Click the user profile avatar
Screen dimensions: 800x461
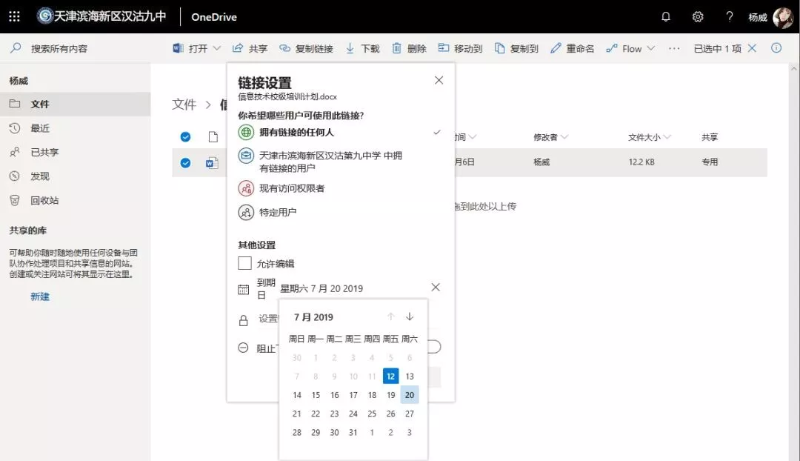pyautogui.click(x=782, y=16)
